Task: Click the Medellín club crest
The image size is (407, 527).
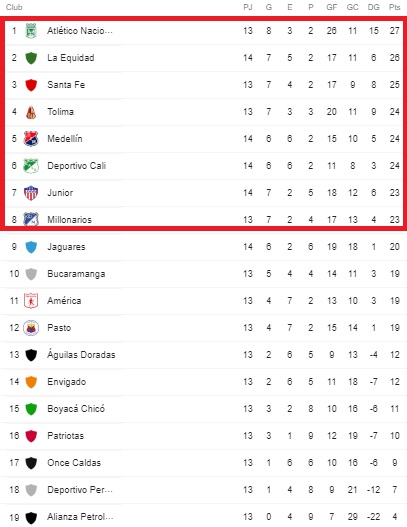Action: pyautogui.click(x=31, y=139)
